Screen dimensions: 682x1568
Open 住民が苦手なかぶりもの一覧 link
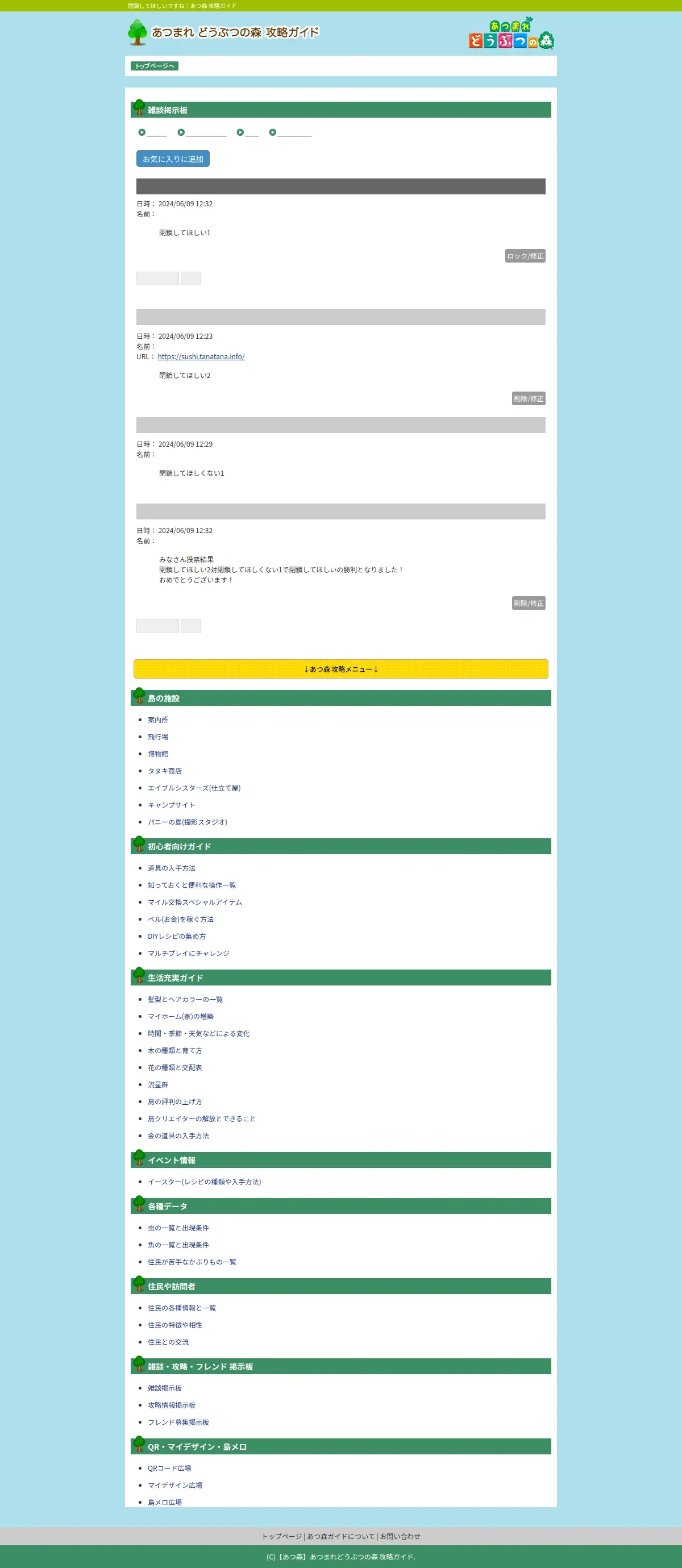(x=192, y=1262)
